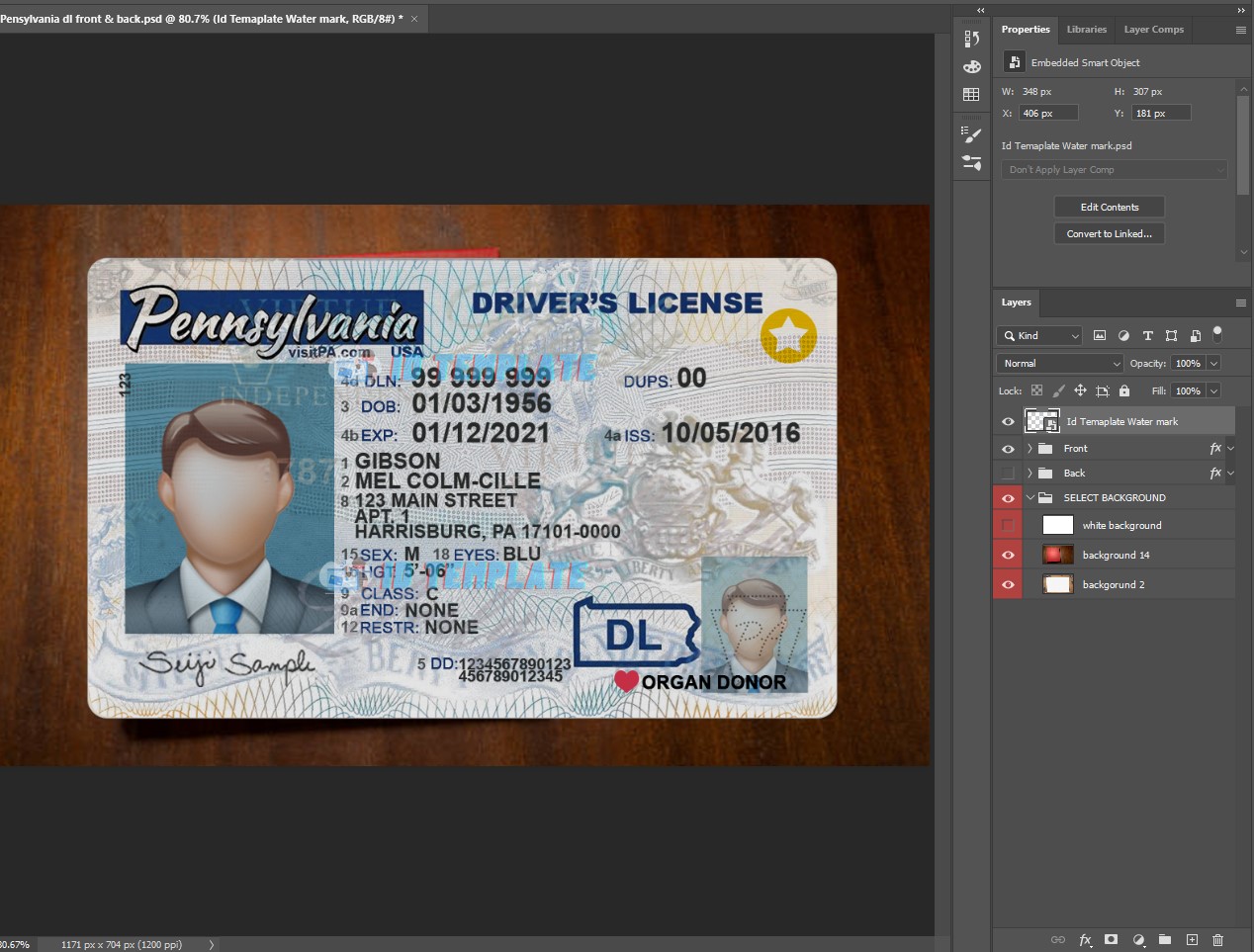Open the Swatches grid panel icon
This screenshot has width=1254, height=952.
[971, 94]
